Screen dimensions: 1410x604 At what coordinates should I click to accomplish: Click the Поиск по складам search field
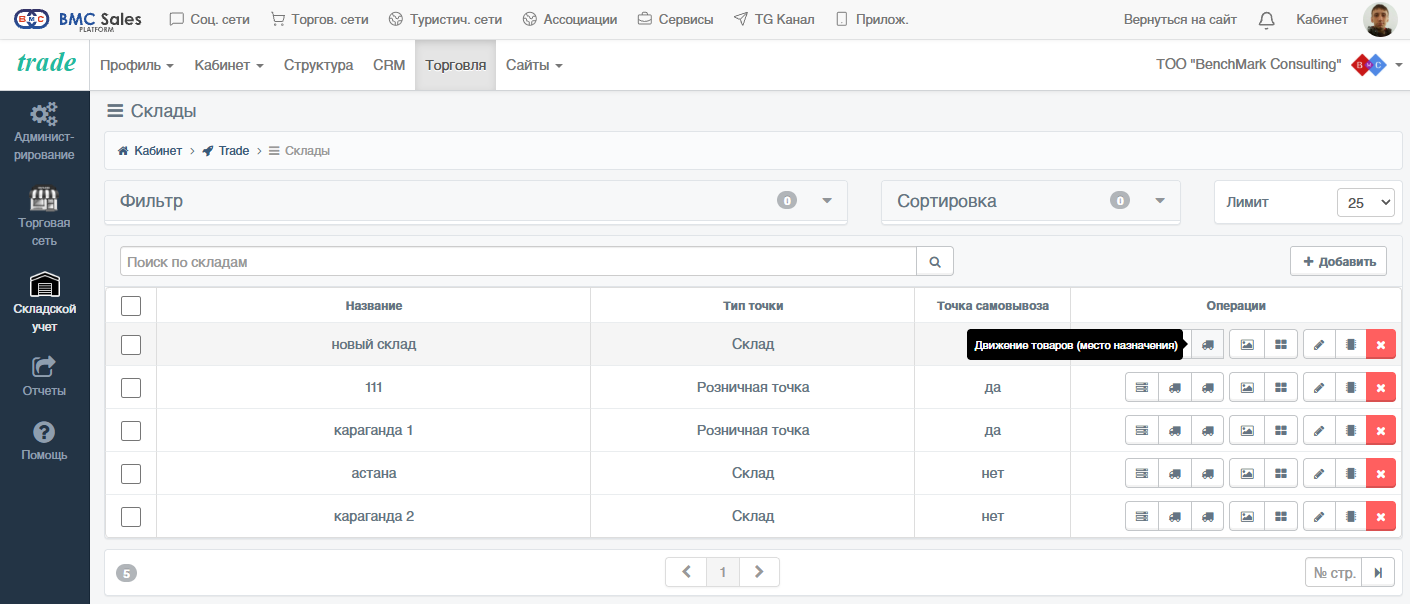click(518, 262)
